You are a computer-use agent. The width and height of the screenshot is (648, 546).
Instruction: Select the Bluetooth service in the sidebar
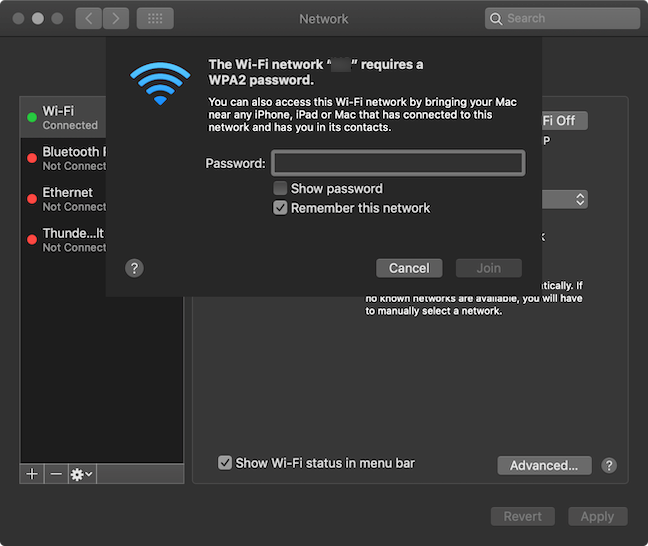[63, 158]
